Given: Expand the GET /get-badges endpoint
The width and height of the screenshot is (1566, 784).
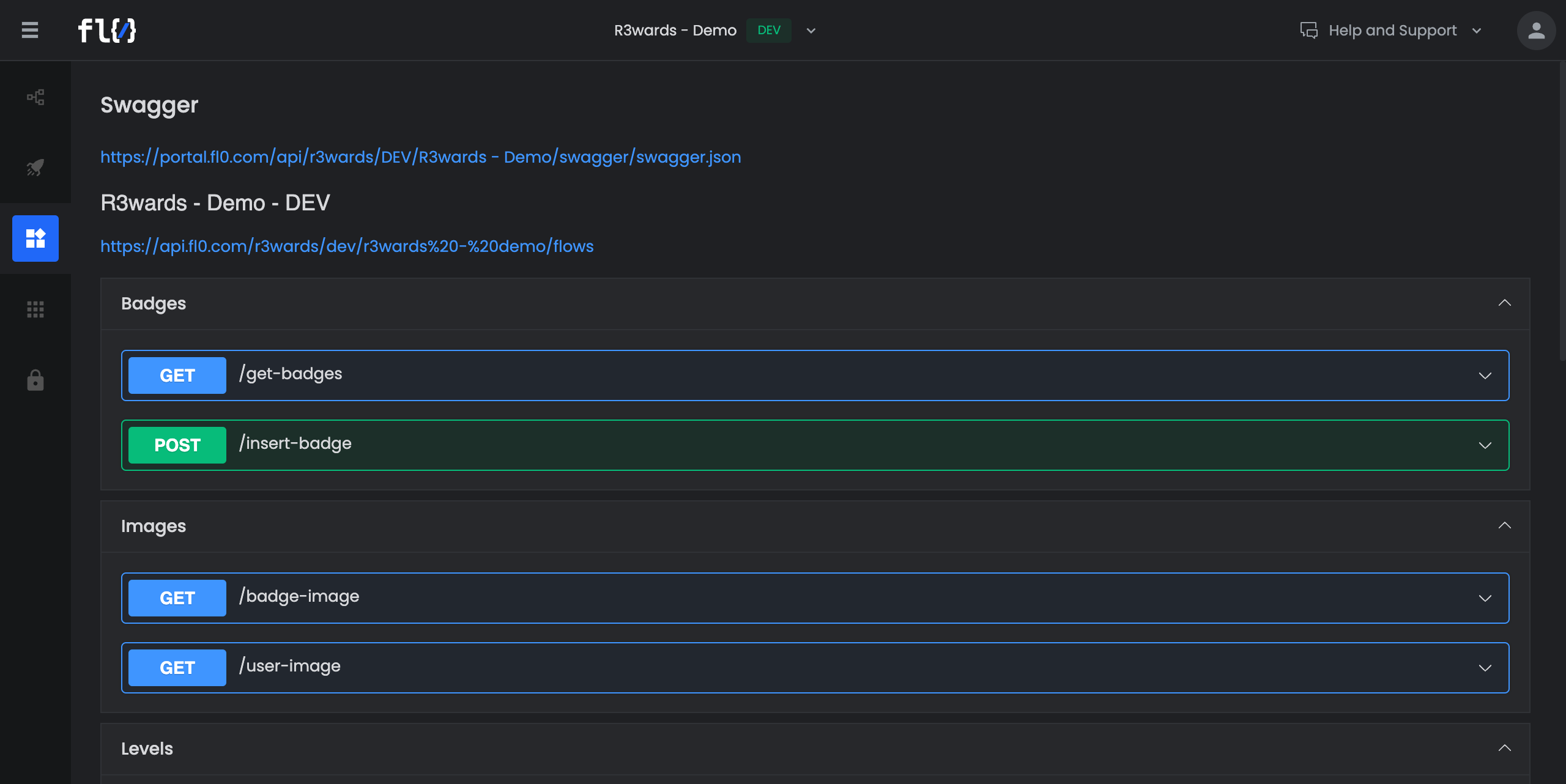Looking at the screenshot, I should (x=1485, y=375).
